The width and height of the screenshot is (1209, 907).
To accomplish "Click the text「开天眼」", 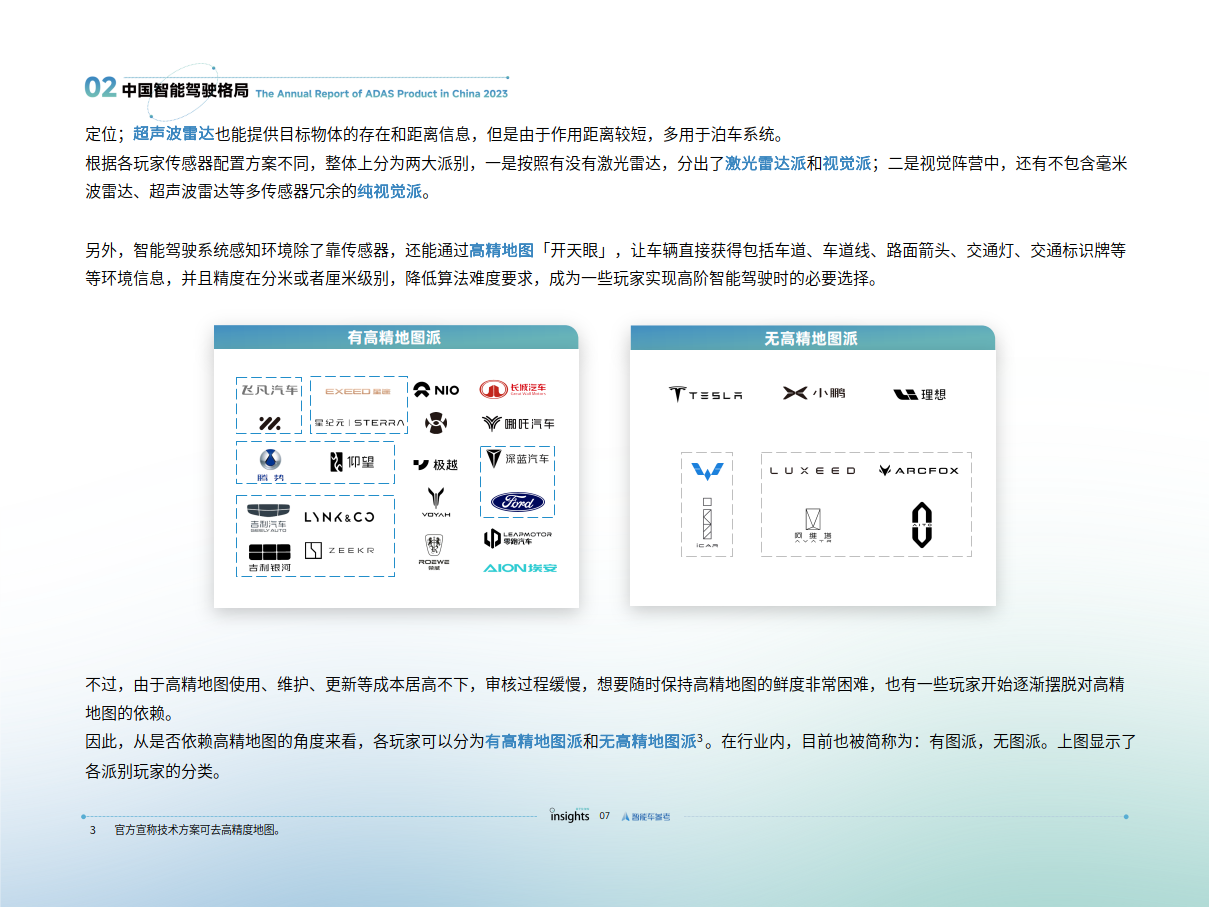I will (575, 250).
